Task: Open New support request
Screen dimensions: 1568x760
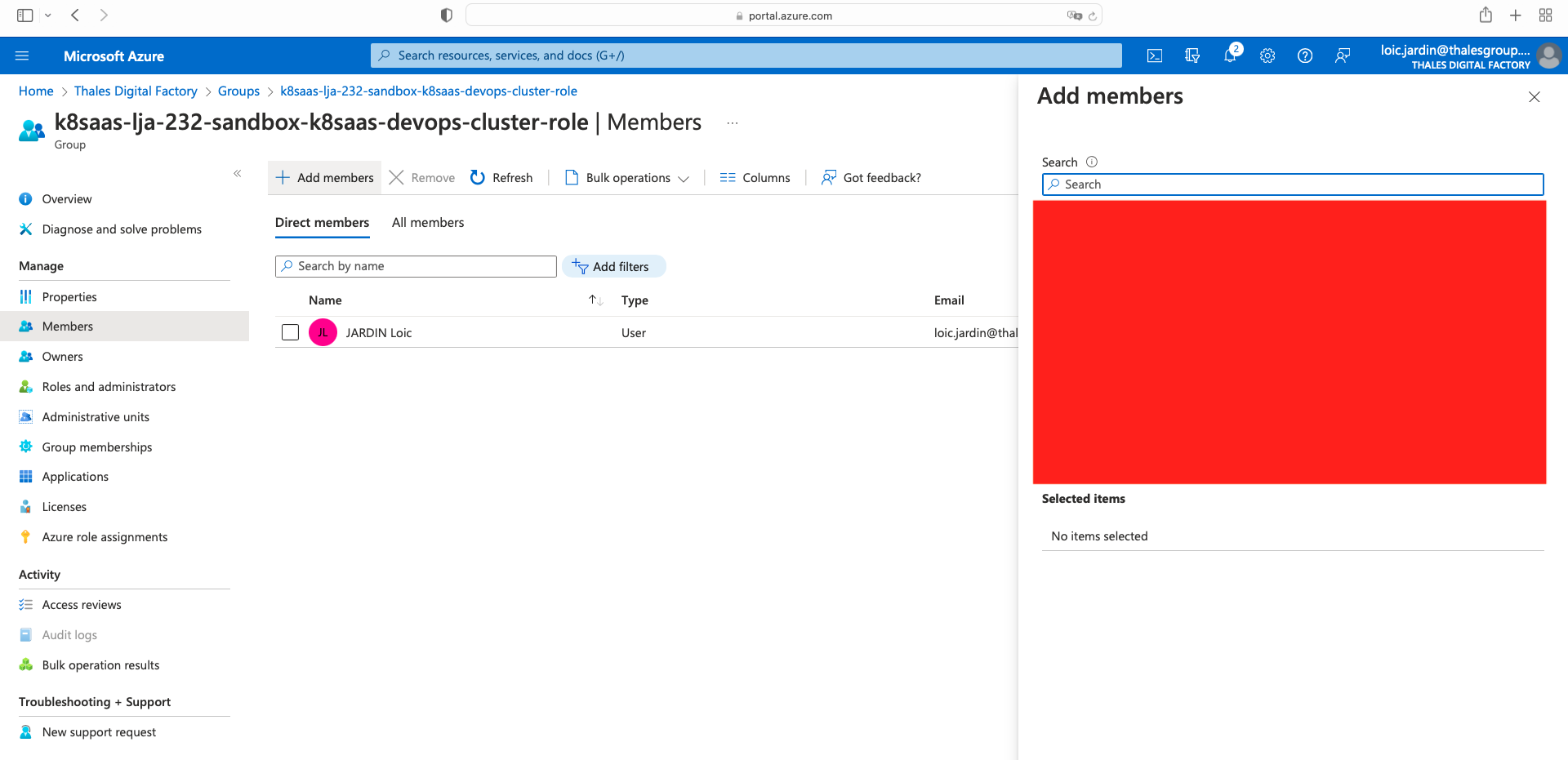Action: 99,732
